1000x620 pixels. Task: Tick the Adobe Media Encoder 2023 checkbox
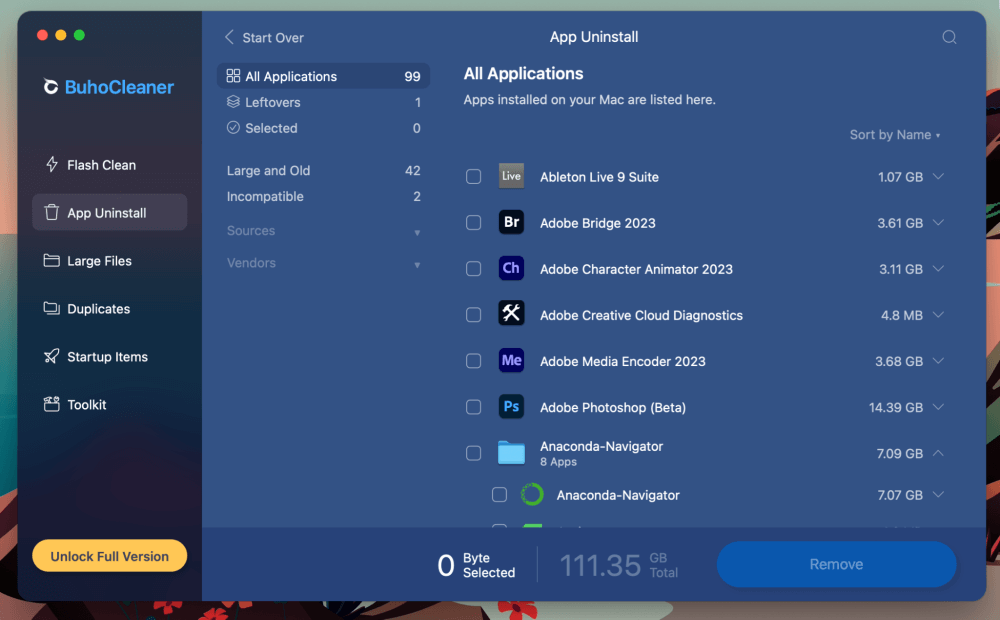[x=473, y=361]
